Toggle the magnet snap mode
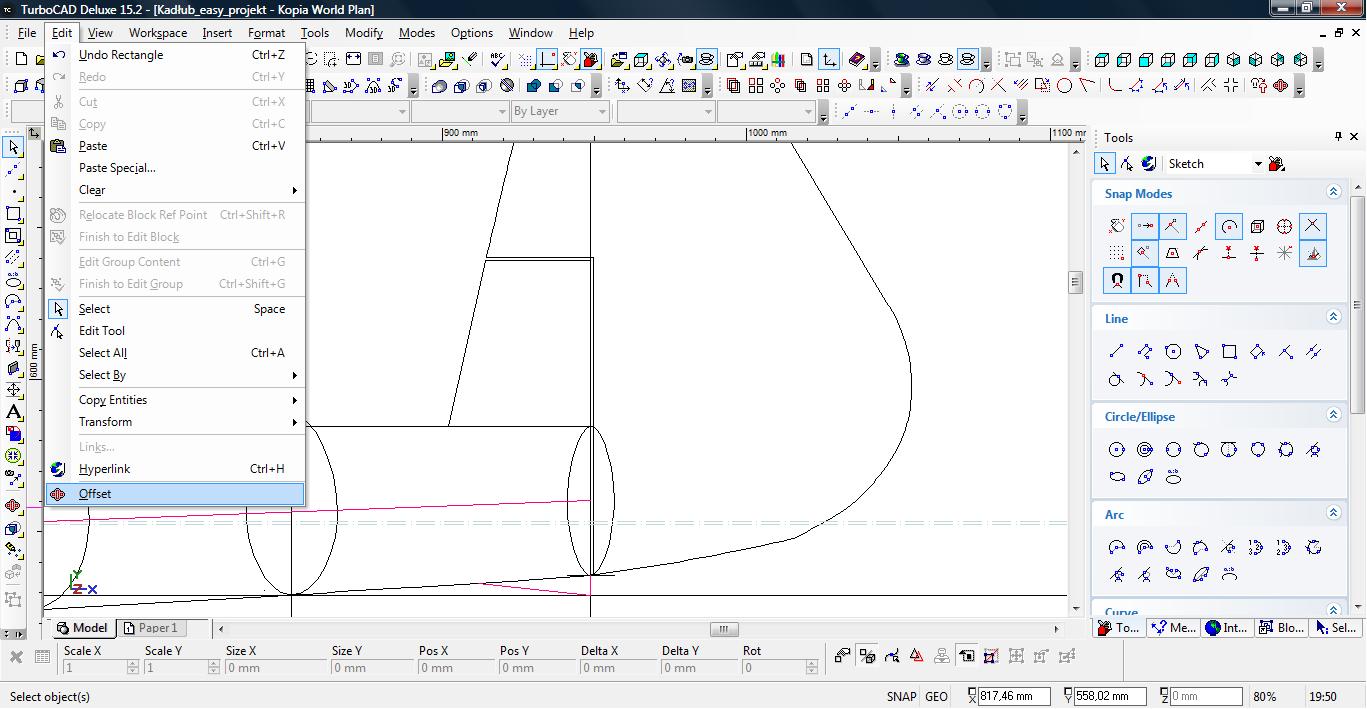 [x=1117, y=281]
